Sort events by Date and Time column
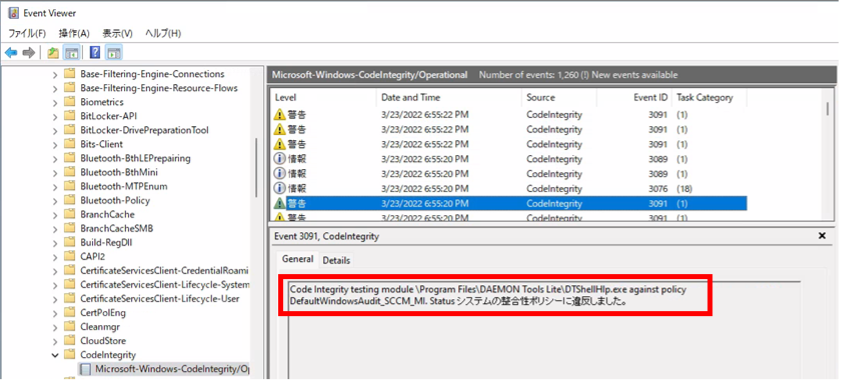841x381 pixels. pos(448,98)
